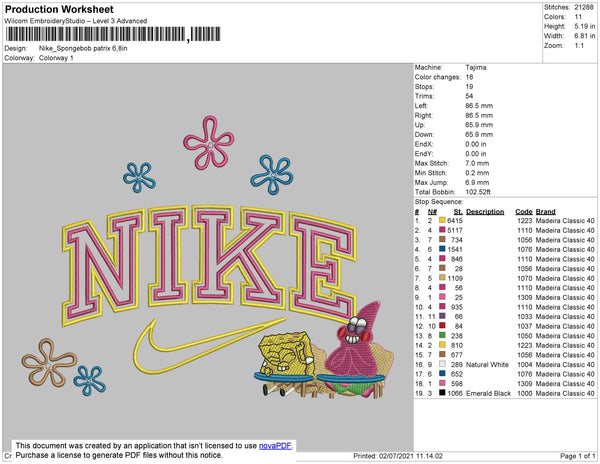Click thread code 1050 in stop 13

pyautogui.click(x=525, y=336)
